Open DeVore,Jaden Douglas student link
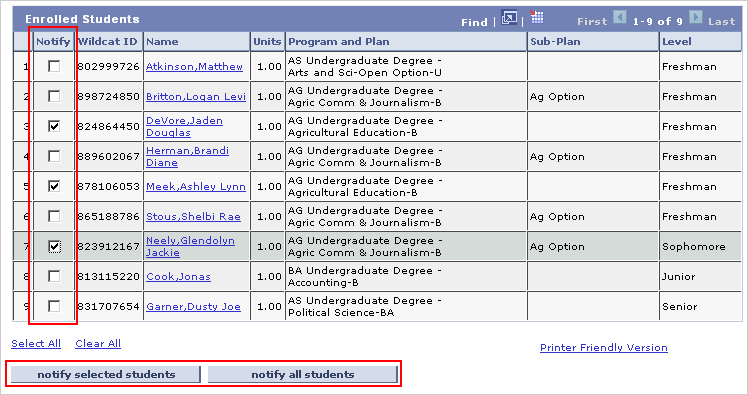748x395 pixels. pos(184,126)
